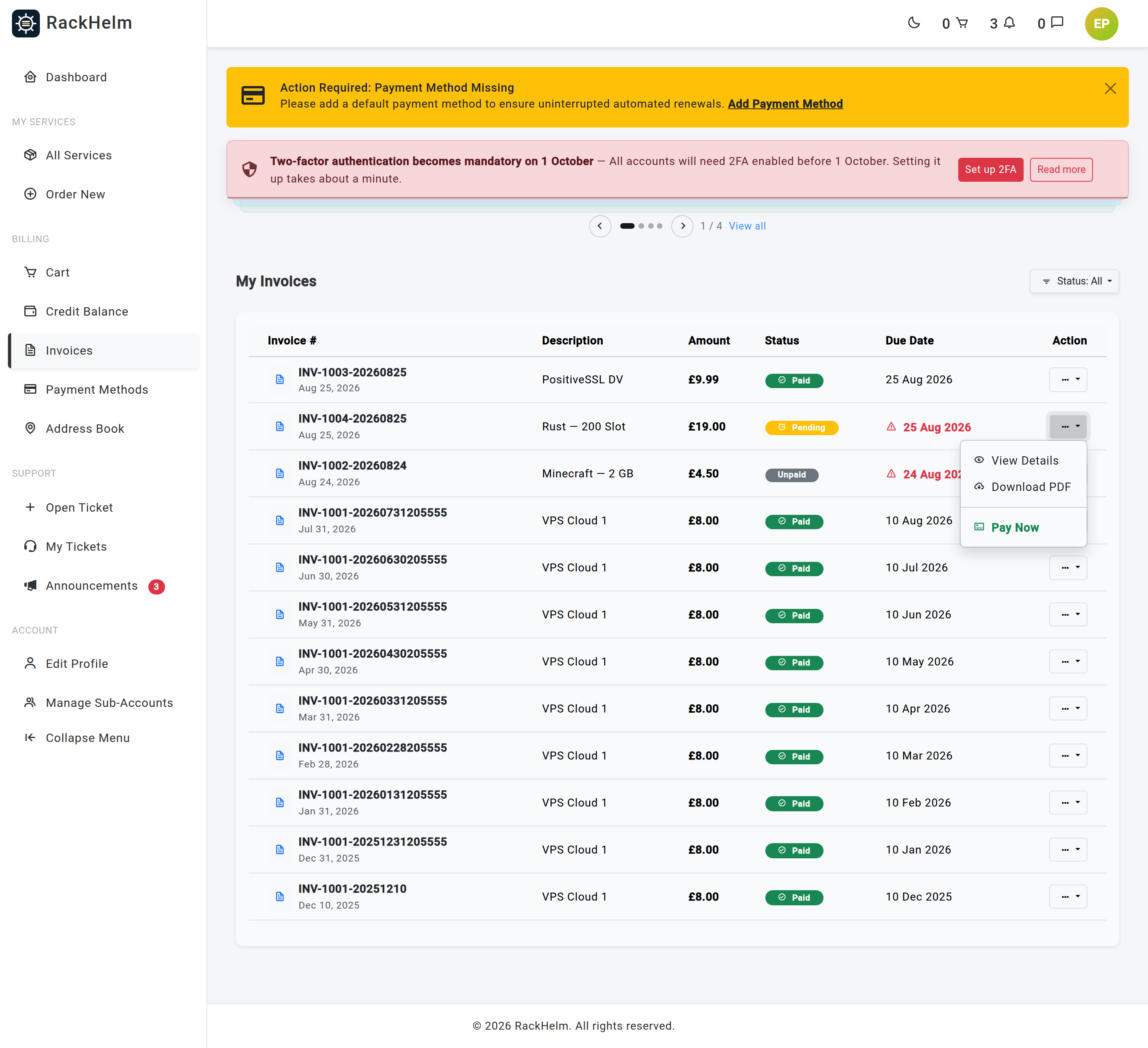Open notifications bell icon
The height and width of the screenshot is (1048, 1148).
pyautogui.click(x=1002, y=24)
